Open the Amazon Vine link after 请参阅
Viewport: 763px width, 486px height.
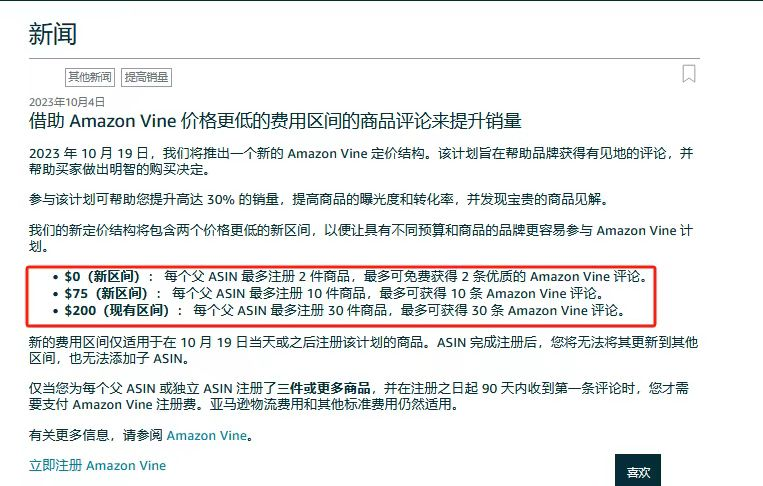[x=207, y=435]
